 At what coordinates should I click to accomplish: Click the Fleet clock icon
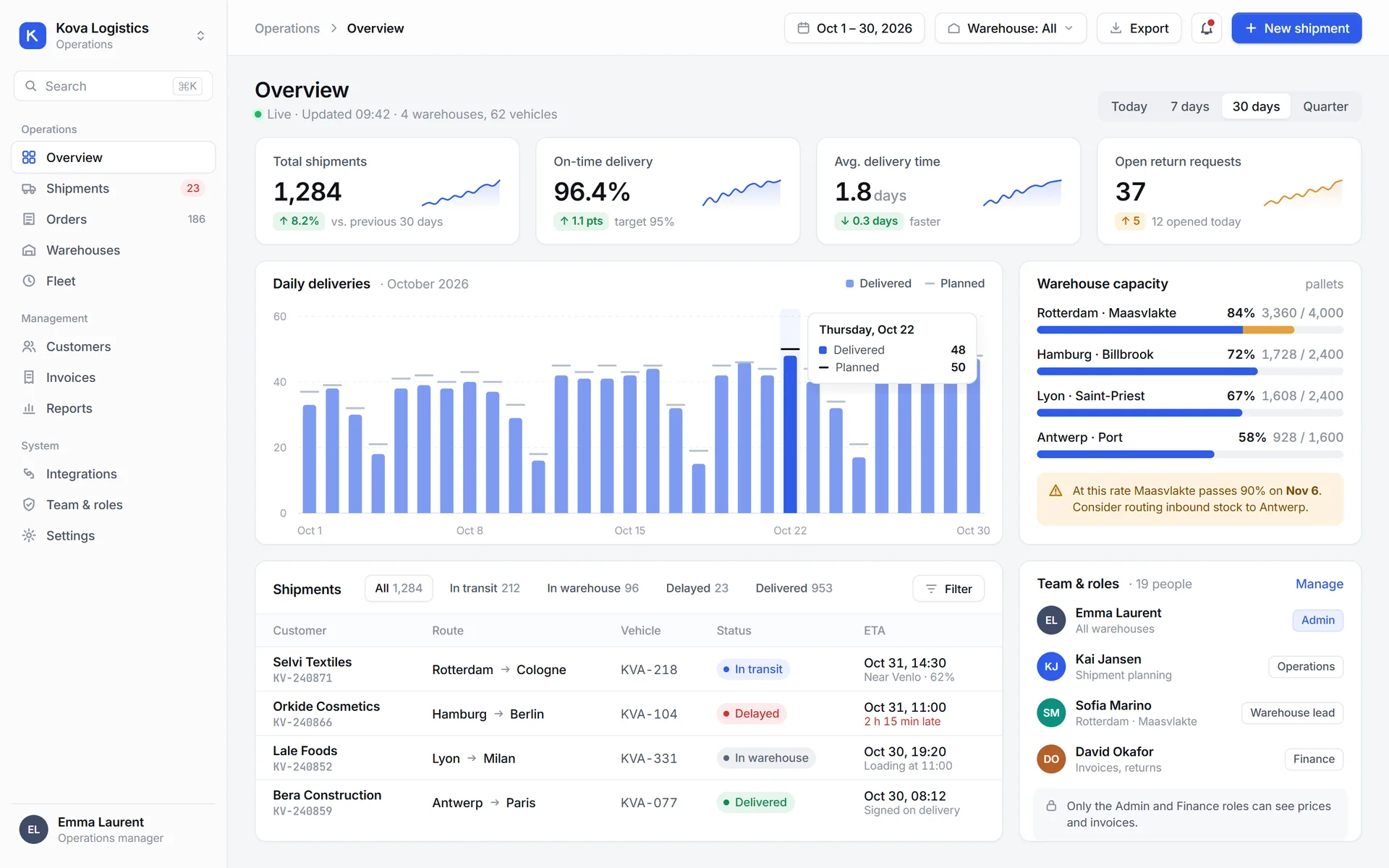click(29, 281)
